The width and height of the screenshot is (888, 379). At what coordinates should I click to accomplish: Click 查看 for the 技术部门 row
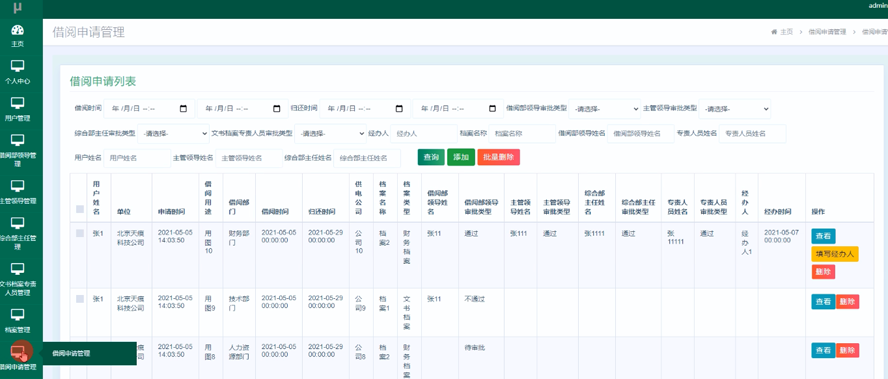coord(823,302)
